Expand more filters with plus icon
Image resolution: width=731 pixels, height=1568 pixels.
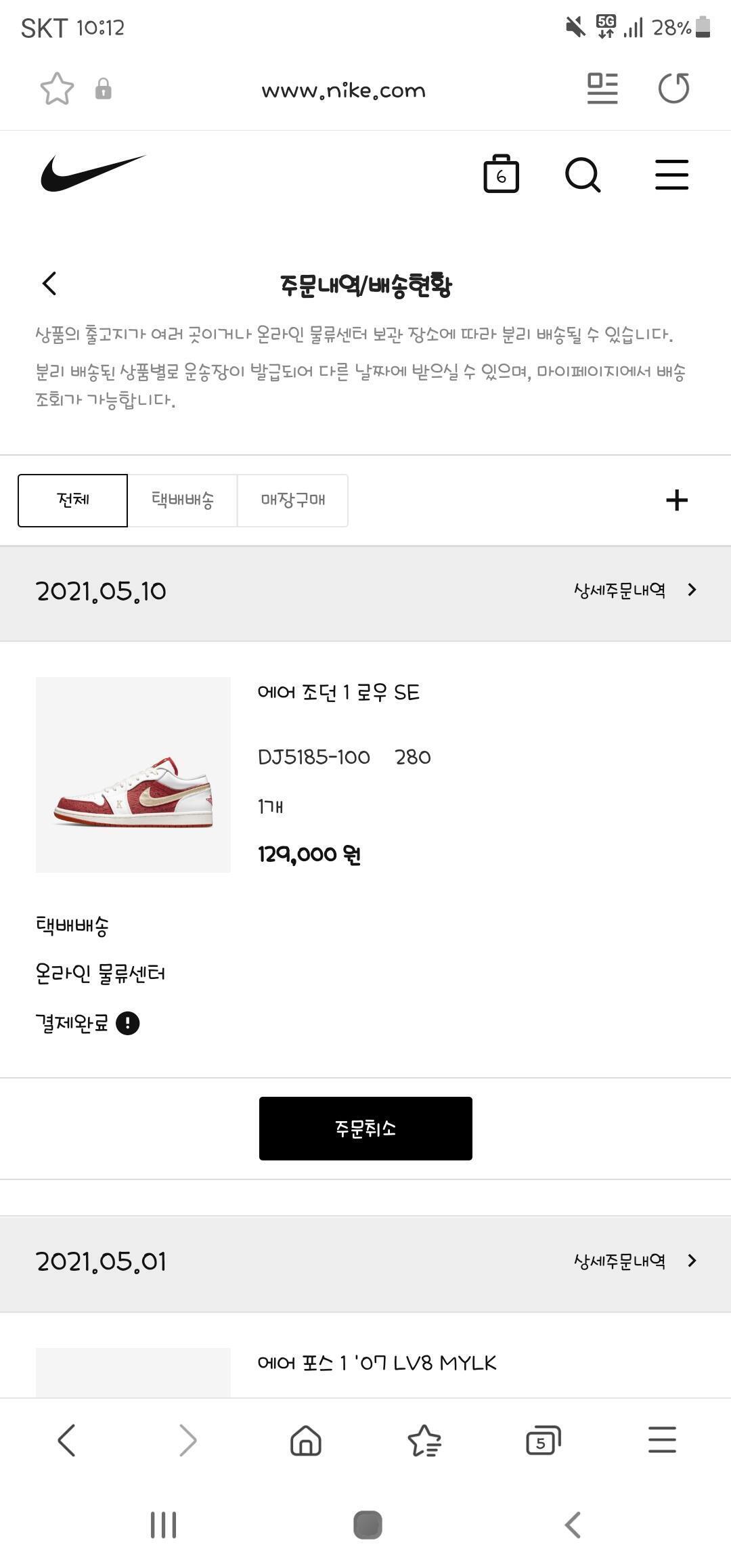tap(677, 500)
